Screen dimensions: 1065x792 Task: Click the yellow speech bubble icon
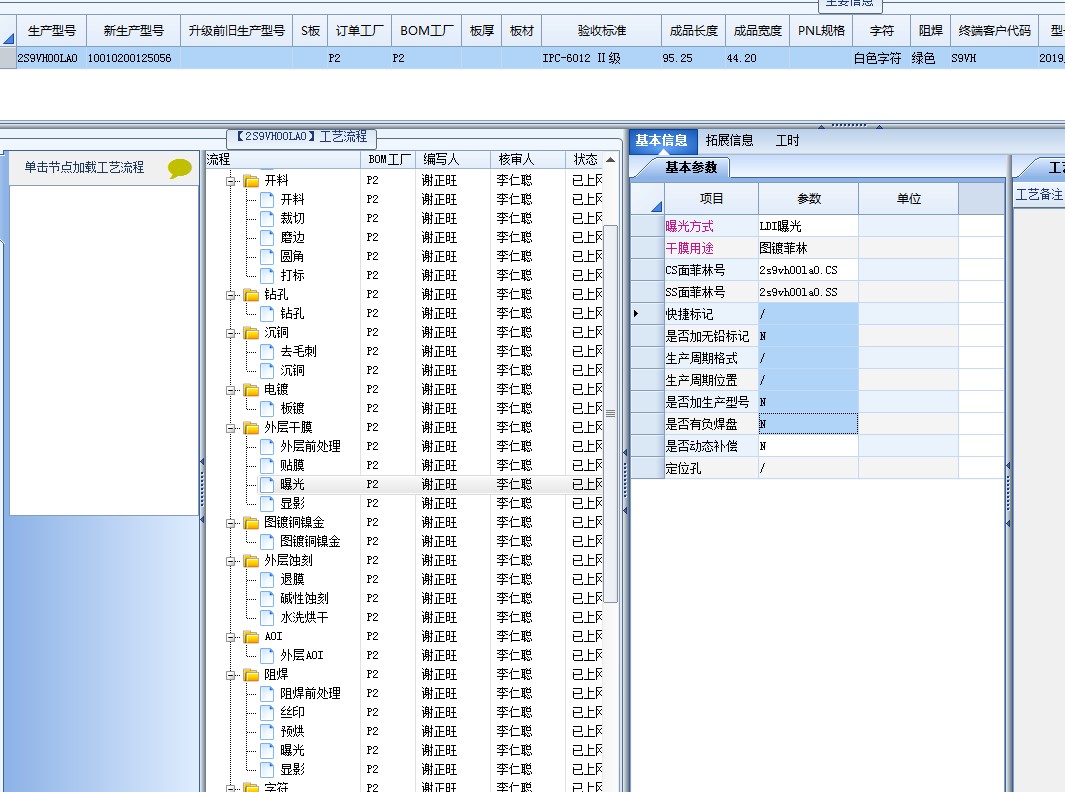[180, 168]
